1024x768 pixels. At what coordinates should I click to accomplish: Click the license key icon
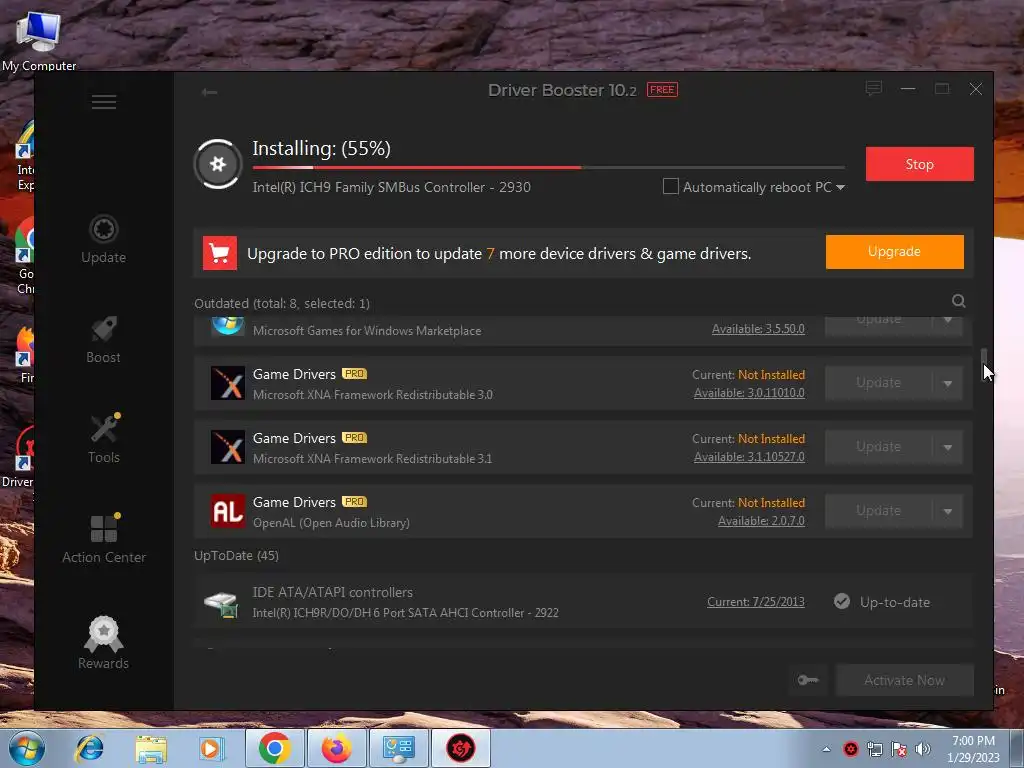click(x=808, y=680)
